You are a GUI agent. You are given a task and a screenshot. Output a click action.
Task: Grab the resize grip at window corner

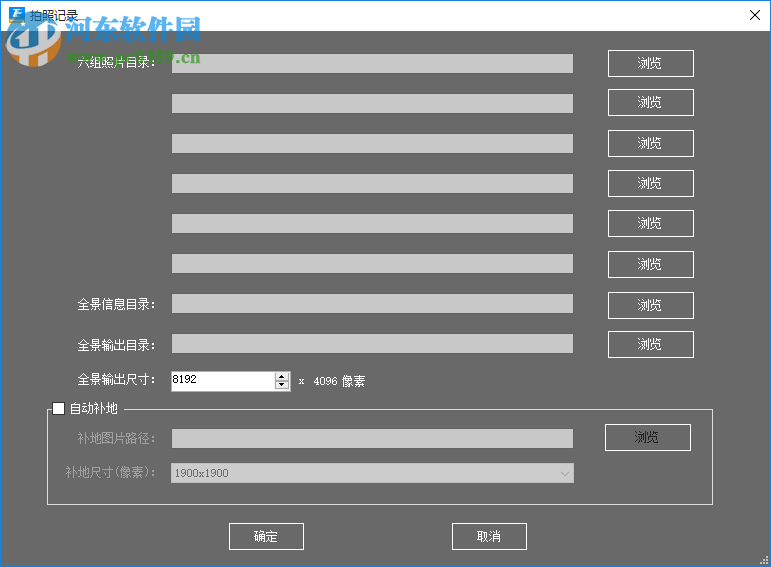(x=765, y=561)
